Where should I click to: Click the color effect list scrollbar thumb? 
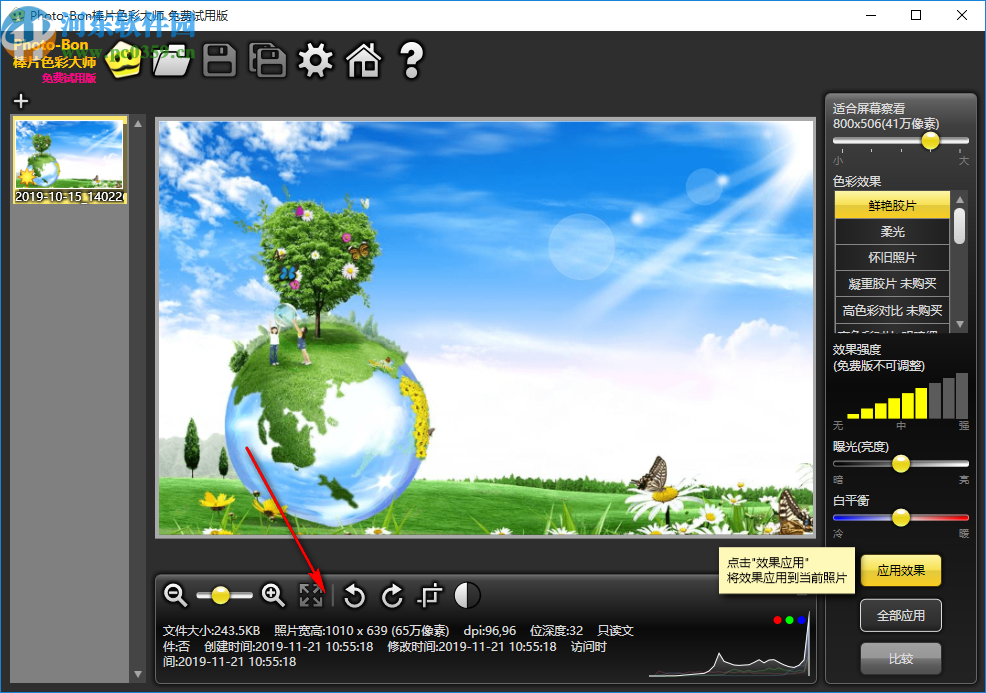point(960,226)
